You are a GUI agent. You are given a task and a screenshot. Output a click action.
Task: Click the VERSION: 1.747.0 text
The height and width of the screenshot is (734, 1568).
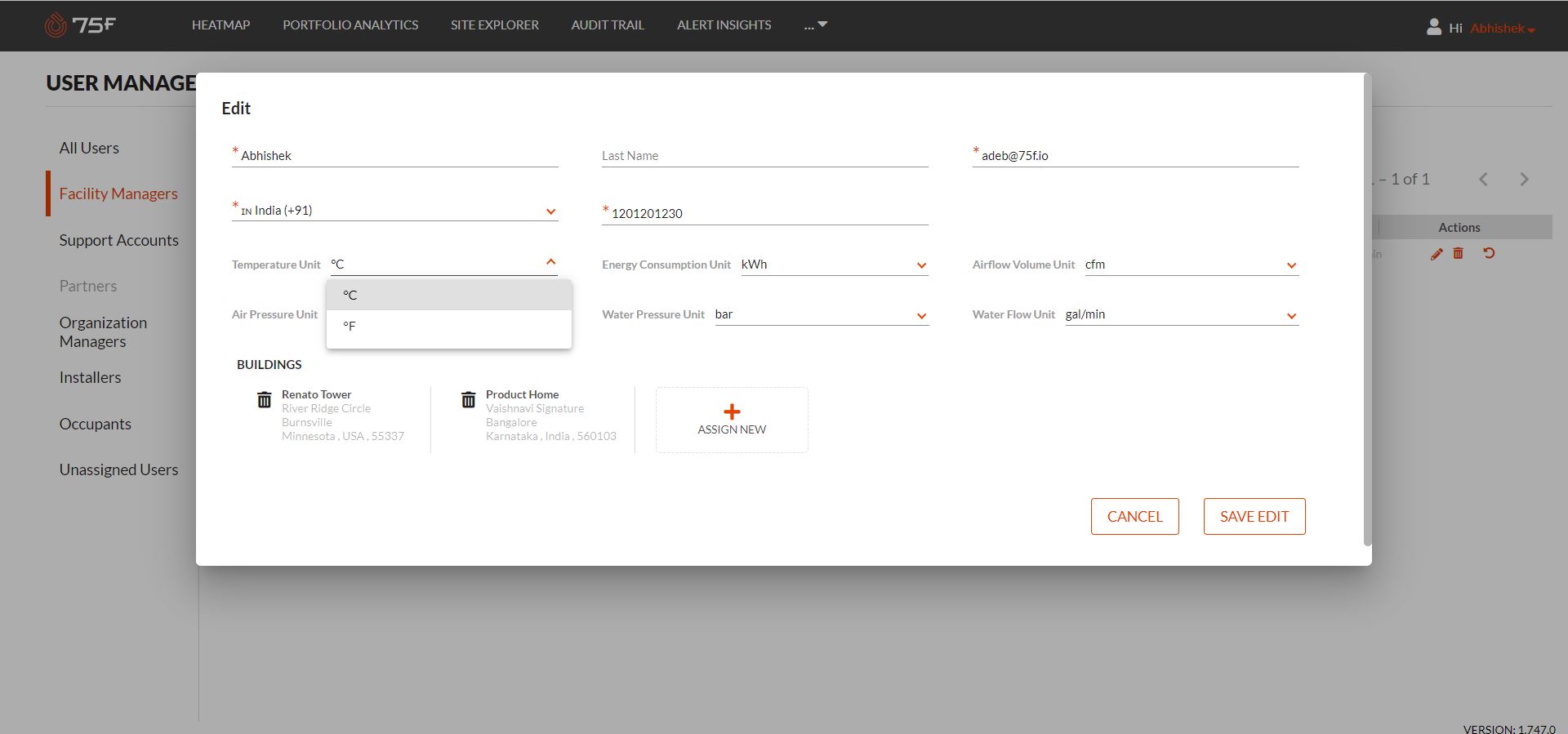pyautogui.click(x=1509, y=728)
